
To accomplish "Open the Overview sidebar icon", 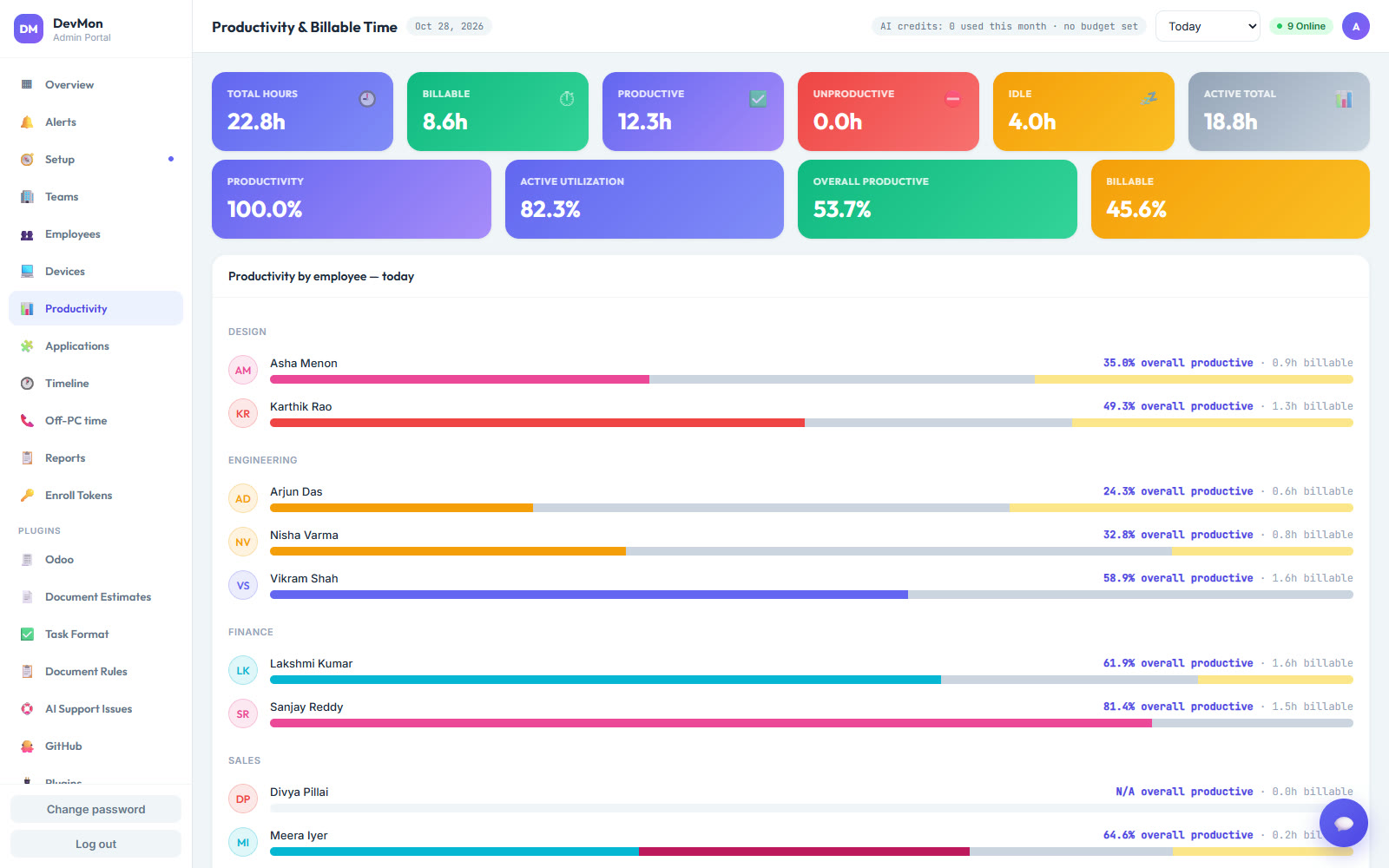I will pyautogui.click(x=27, y=85).
